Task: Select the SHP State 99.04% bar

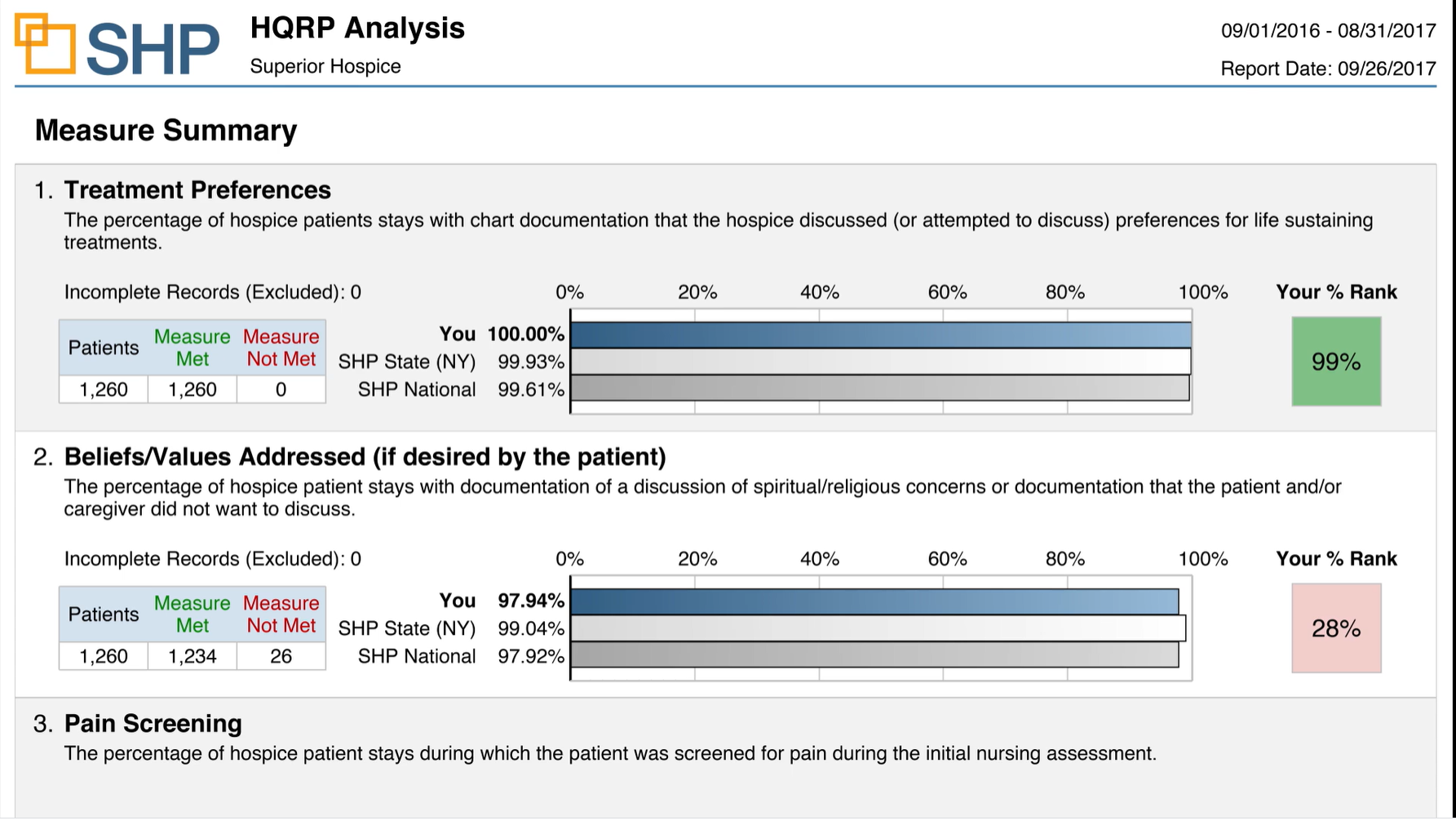Action: pyautogui.click(x=878, y=628)
